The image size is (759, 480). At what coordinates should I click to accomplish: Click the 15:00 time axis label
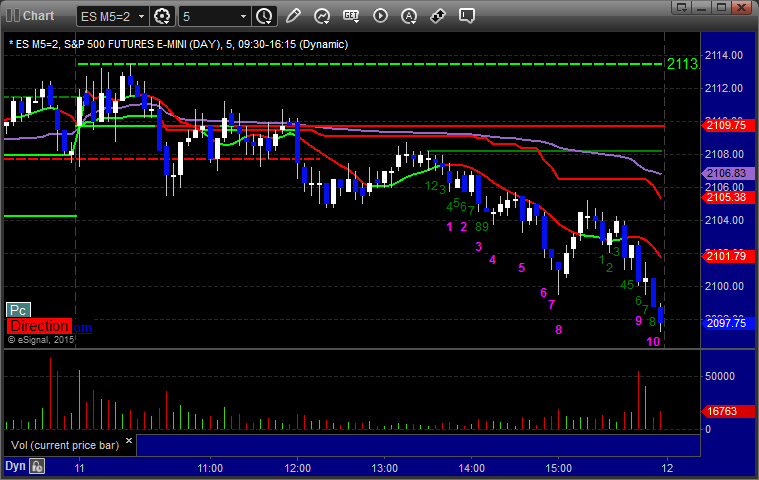(x=559, y=468)
